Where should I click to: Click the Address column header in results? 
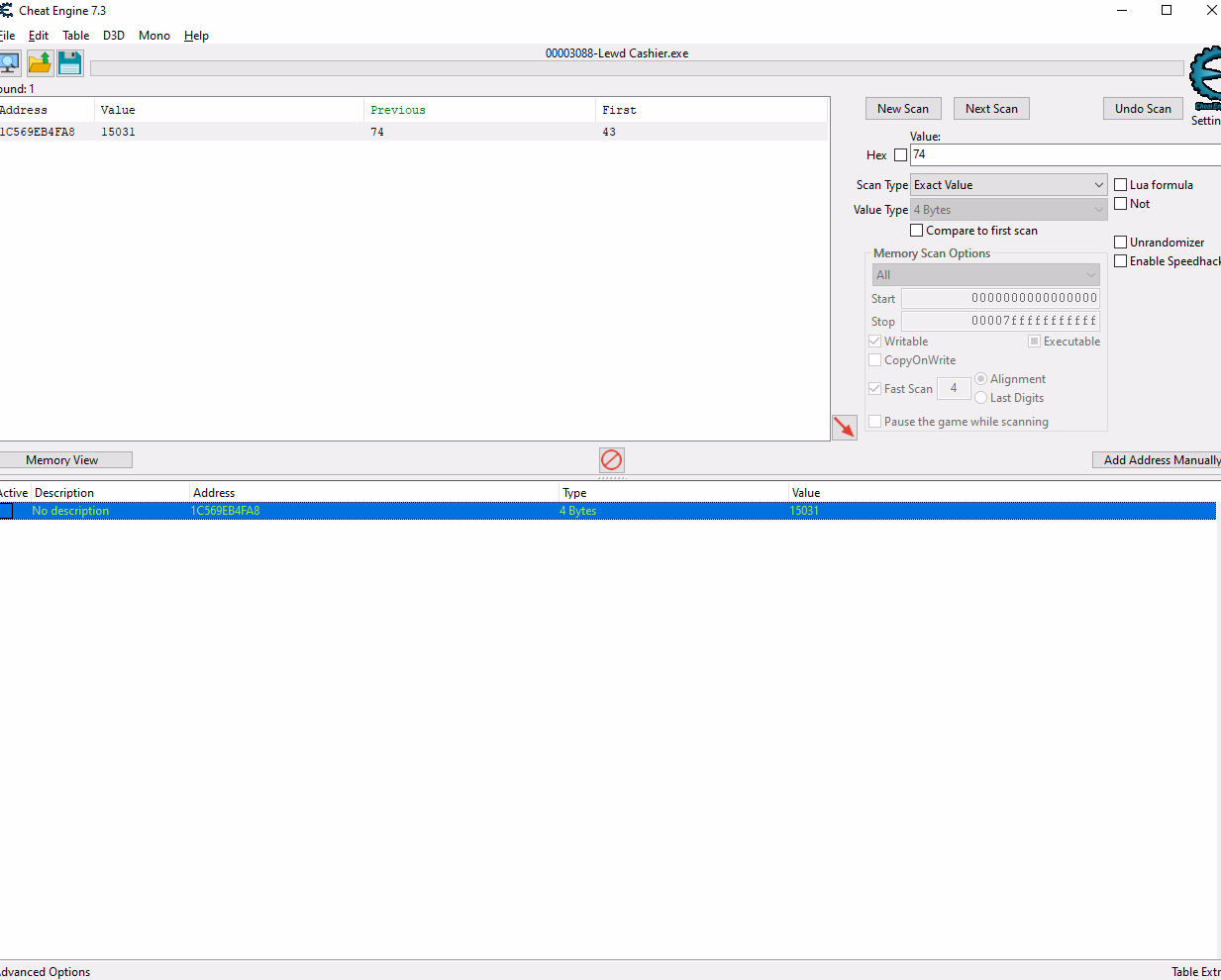tap(47, 110)
